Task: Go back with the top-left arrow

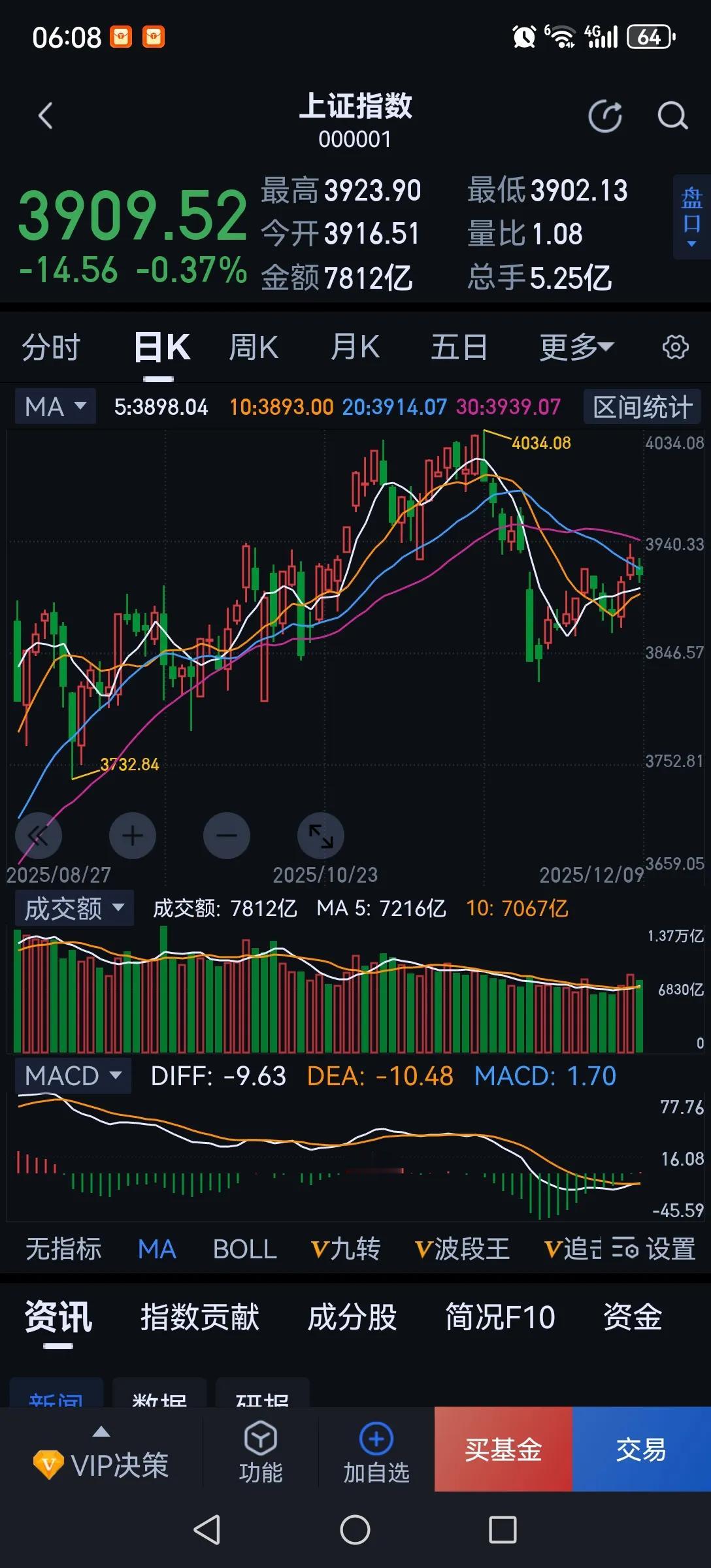Action: pyautogui.click(x=45, y=116)
